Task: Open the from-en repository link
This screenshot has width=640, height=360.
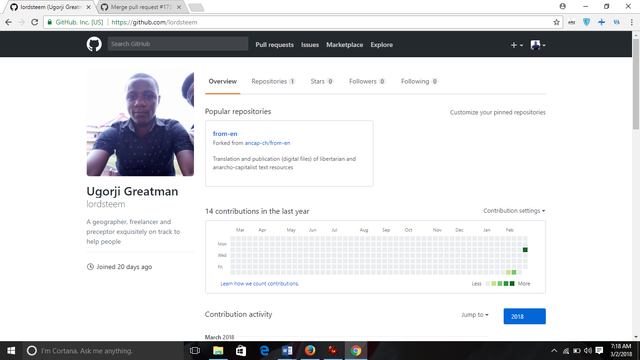Action: point(225,133)
